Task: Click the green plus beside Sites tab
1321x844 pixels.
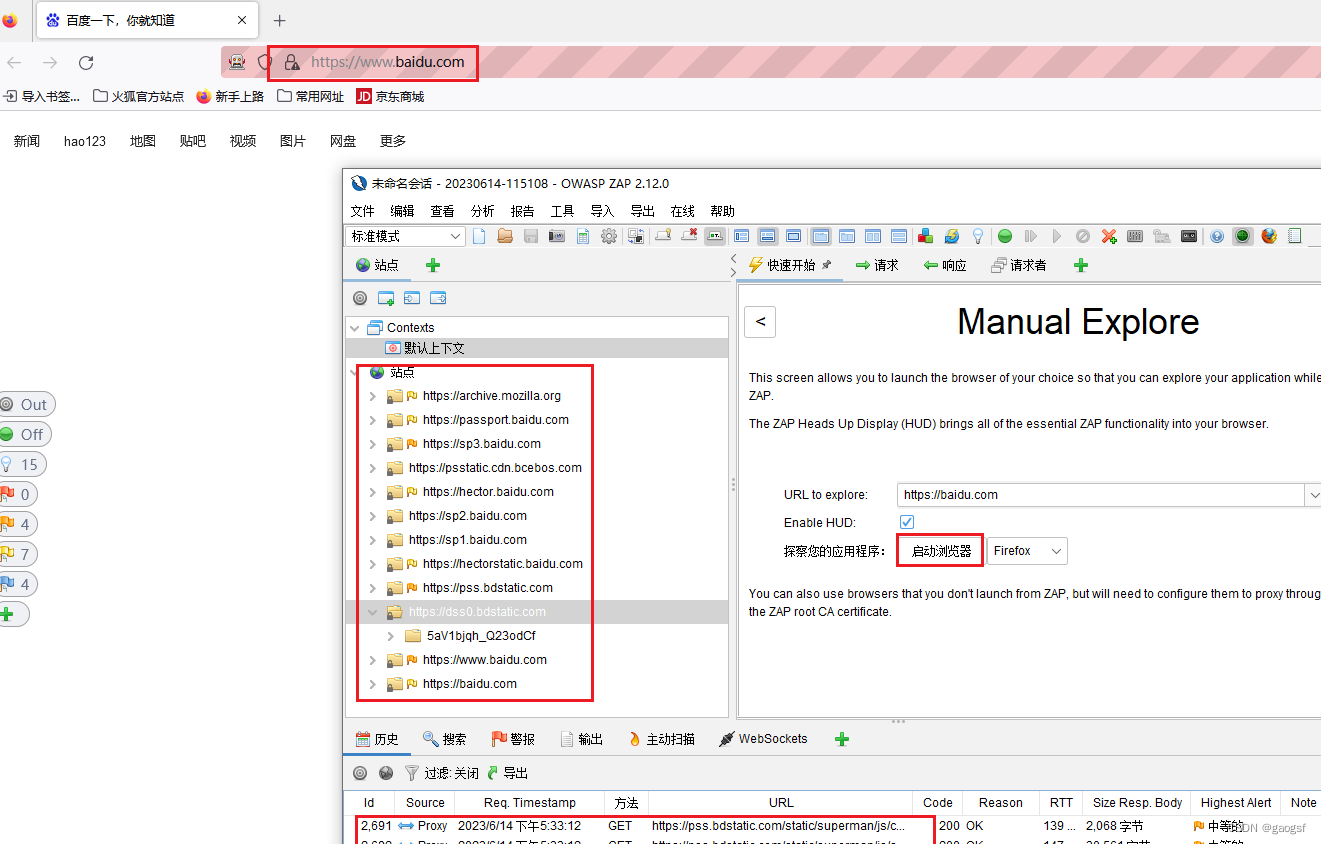Action: pyautogui.click(x=433, y=265)
